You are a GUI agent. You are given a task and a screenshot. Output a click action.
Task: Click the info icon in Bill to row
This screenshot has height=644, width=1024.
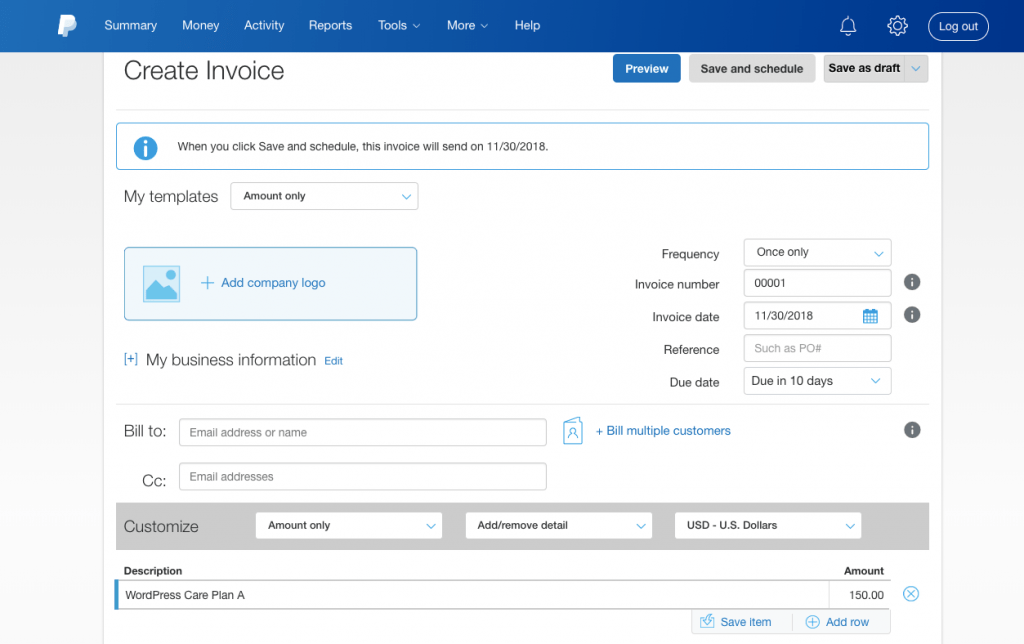[x=912, y=430]
